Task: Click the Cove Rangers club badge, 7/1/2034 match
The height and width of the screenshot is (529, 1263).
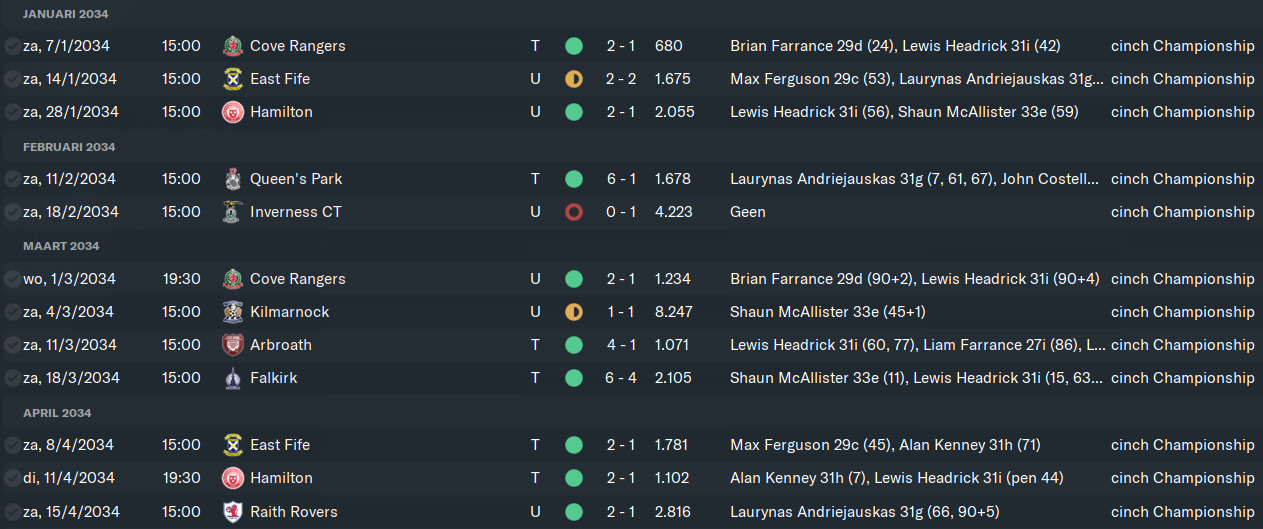Action: tap(232, 46)
